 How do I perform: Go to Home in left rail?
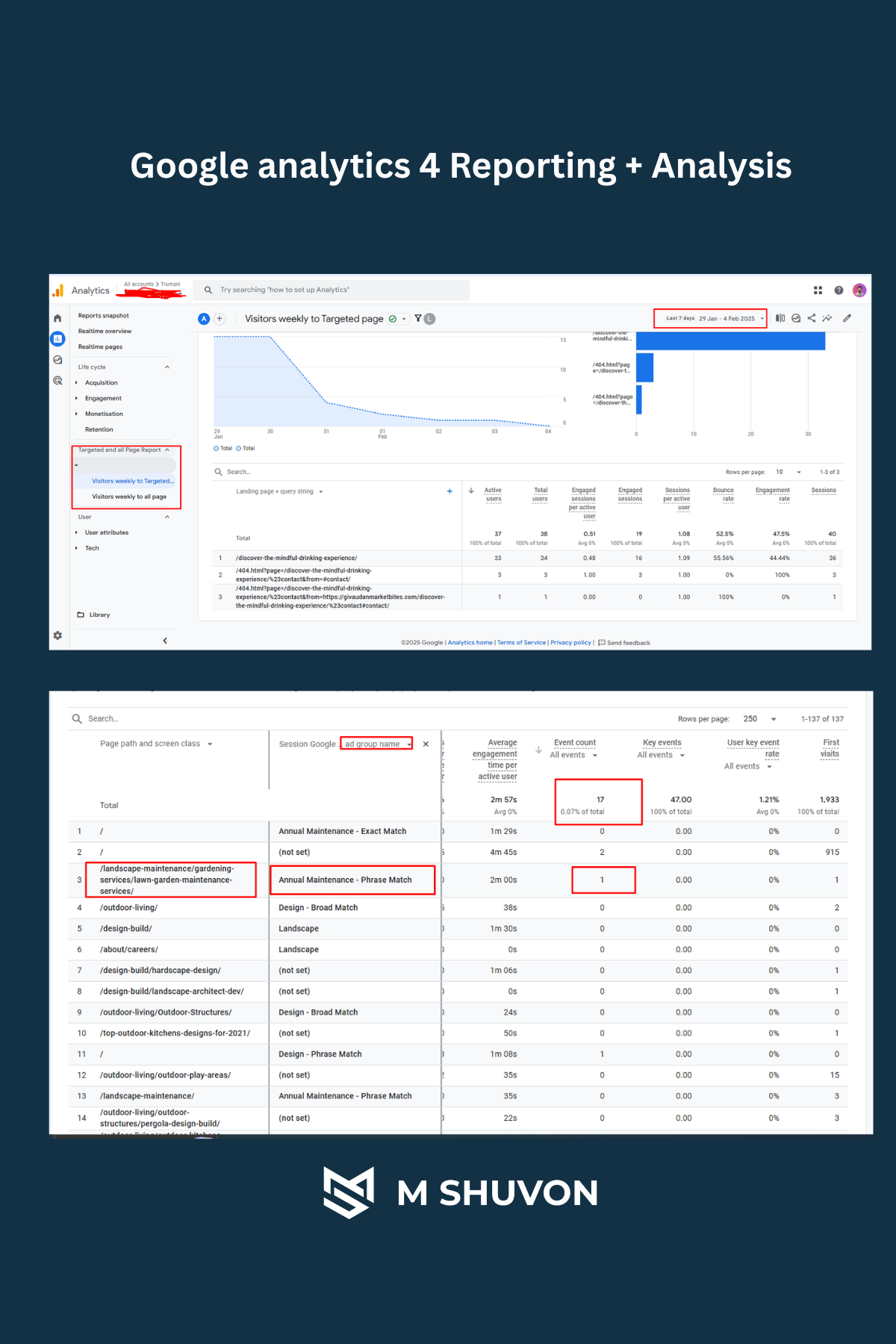pos(57,318)
